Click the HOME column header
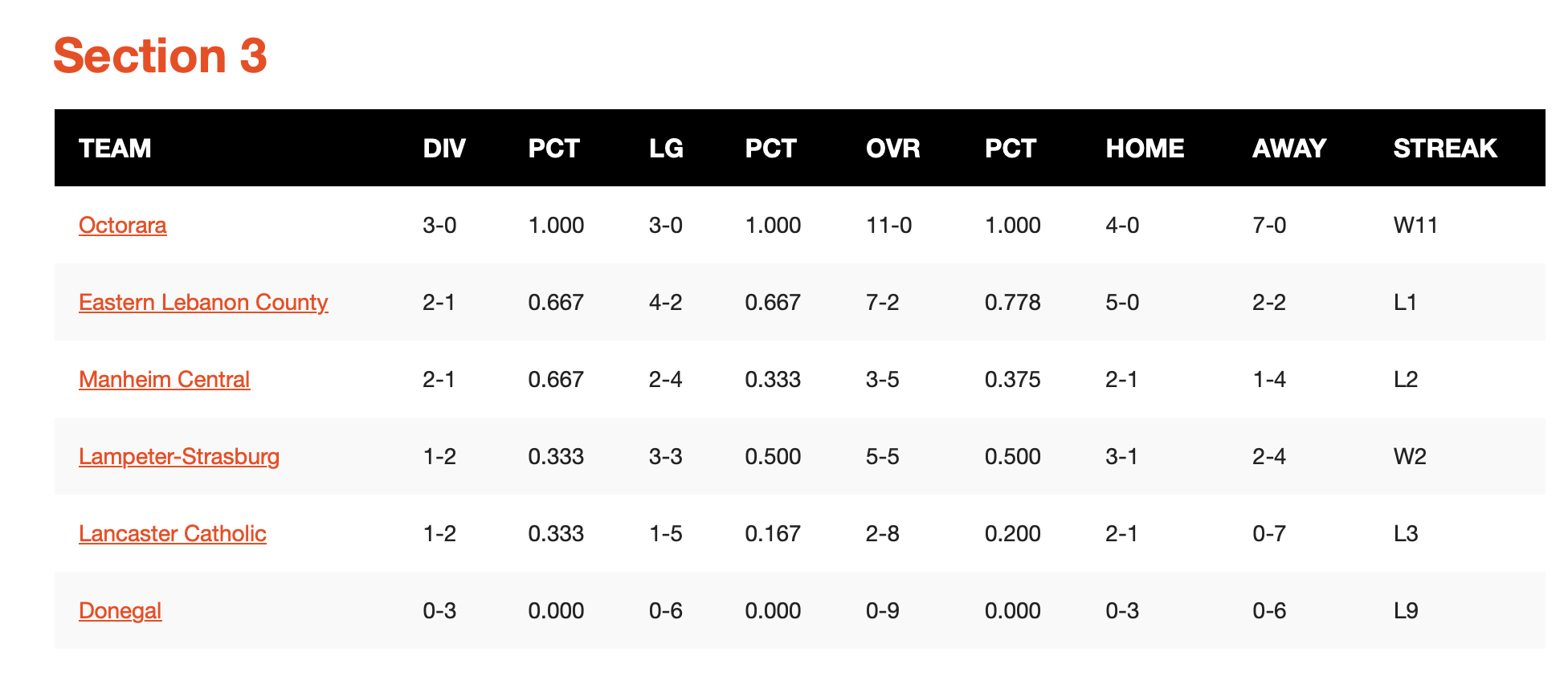Screen dimensions: 1568x681 tap(1145, 149)
